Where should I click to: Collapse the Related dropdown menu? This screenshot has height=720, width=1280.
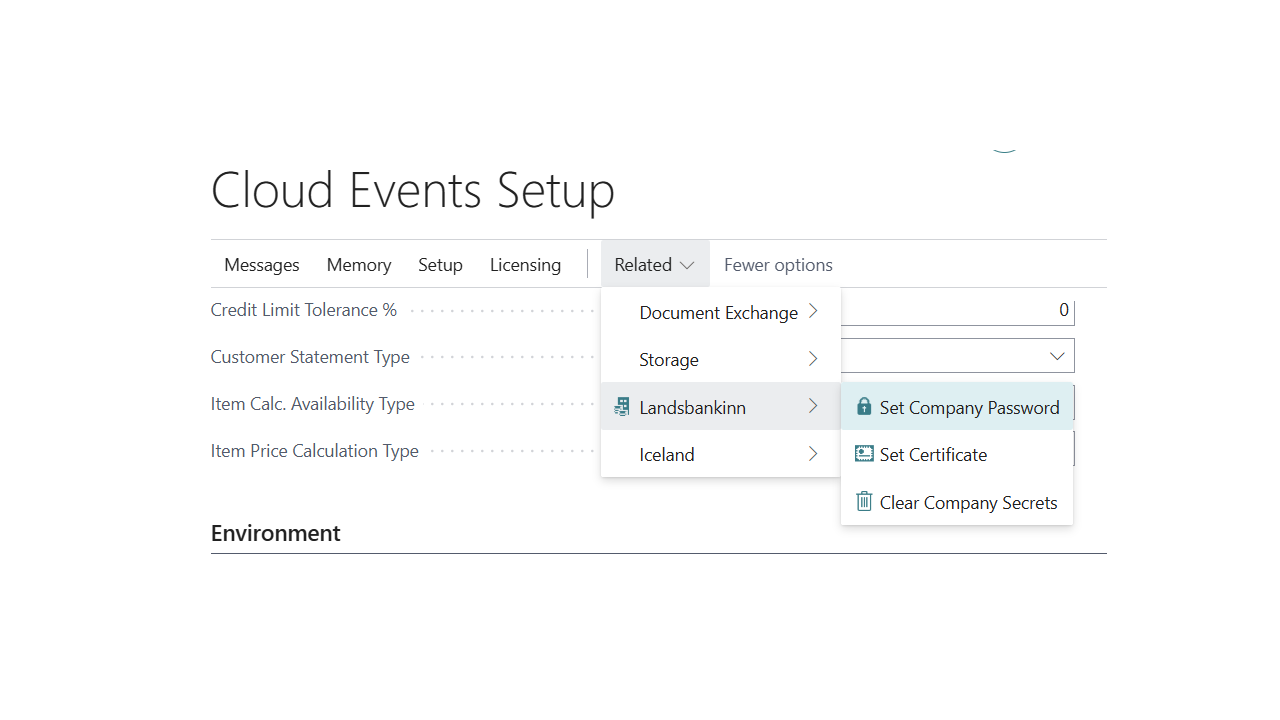point(655,265)
